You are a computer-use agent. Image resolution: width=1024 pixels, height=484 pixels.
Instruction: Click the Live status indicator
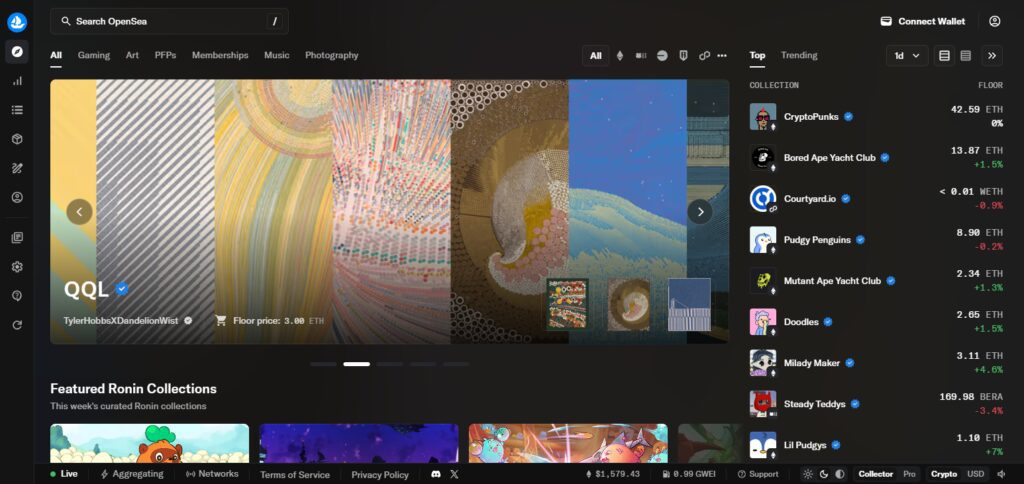(x=64, y=474)
